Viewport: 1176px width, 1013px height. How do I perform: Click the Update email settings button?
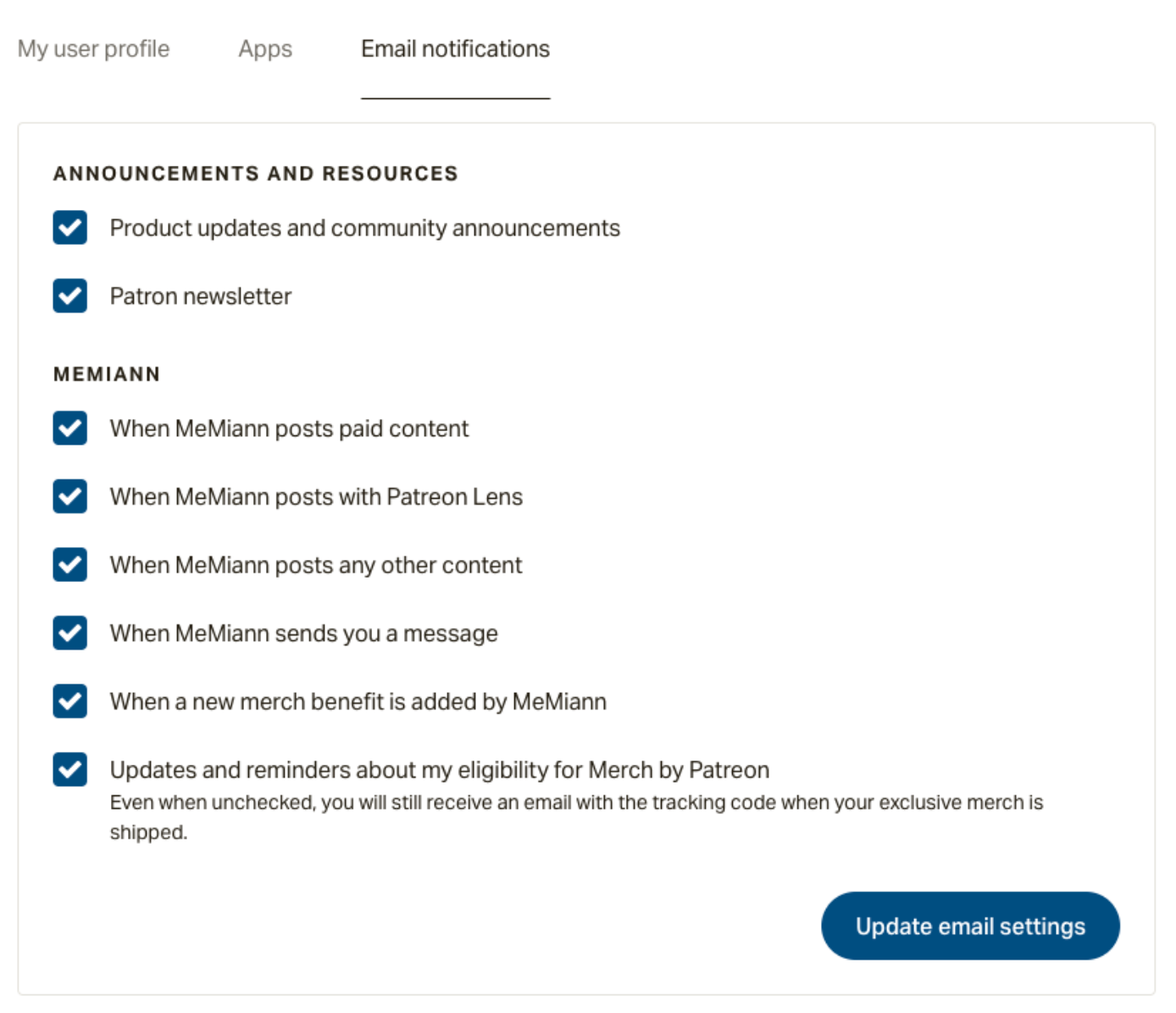[x=970, y=926]
